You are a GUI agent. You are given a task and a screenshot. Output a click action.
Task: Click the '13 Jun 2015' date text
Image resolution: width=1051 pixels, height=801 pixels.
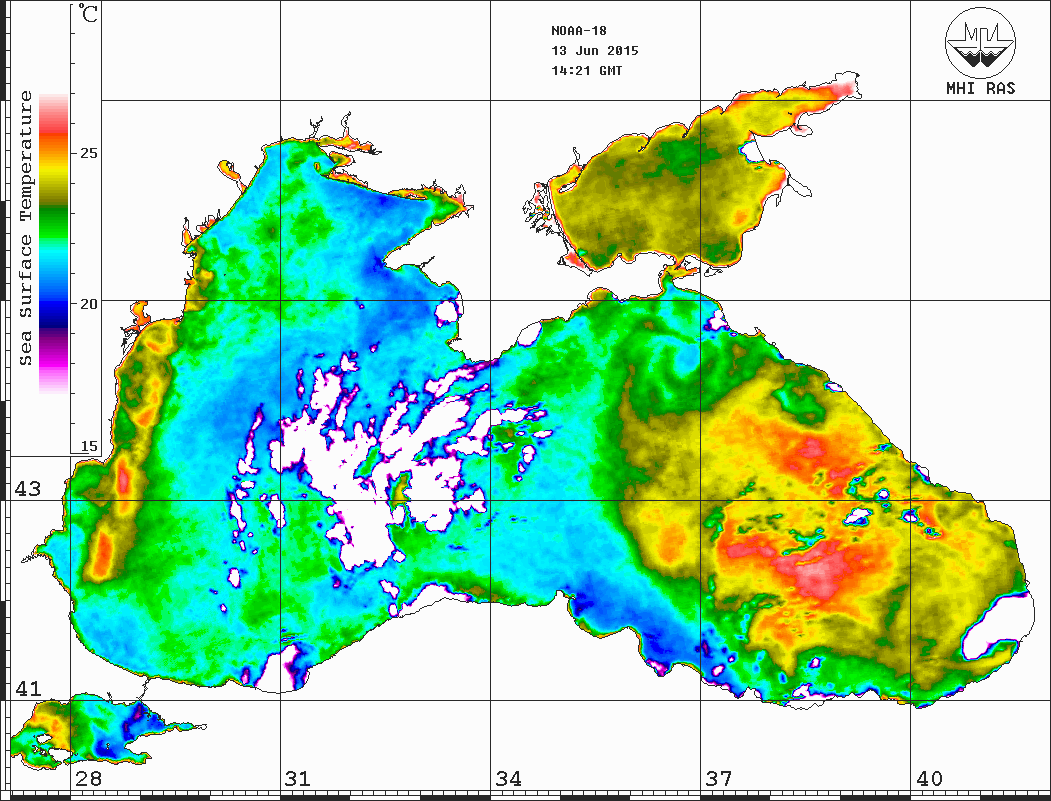coord(595,51)
